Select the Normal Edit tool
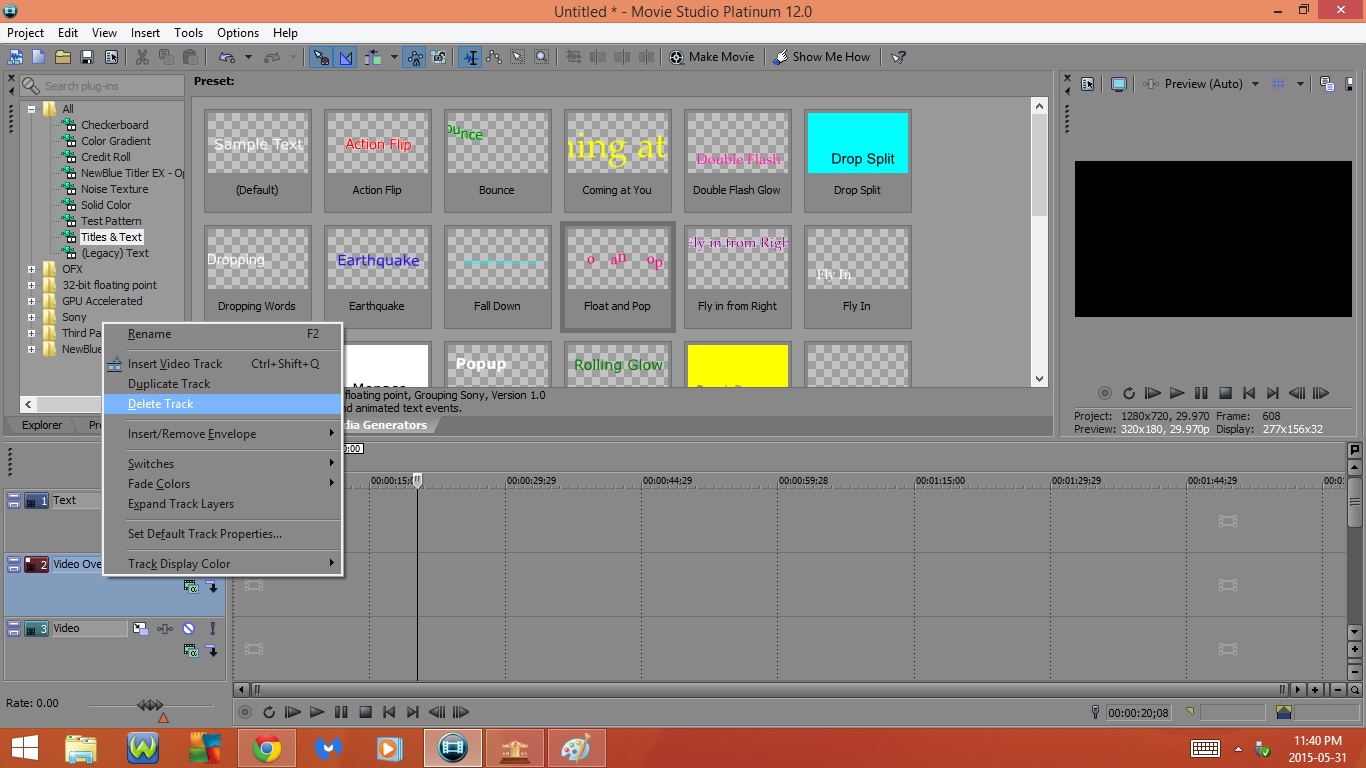This screenshot has height=768, width=1366. (470, 57)
